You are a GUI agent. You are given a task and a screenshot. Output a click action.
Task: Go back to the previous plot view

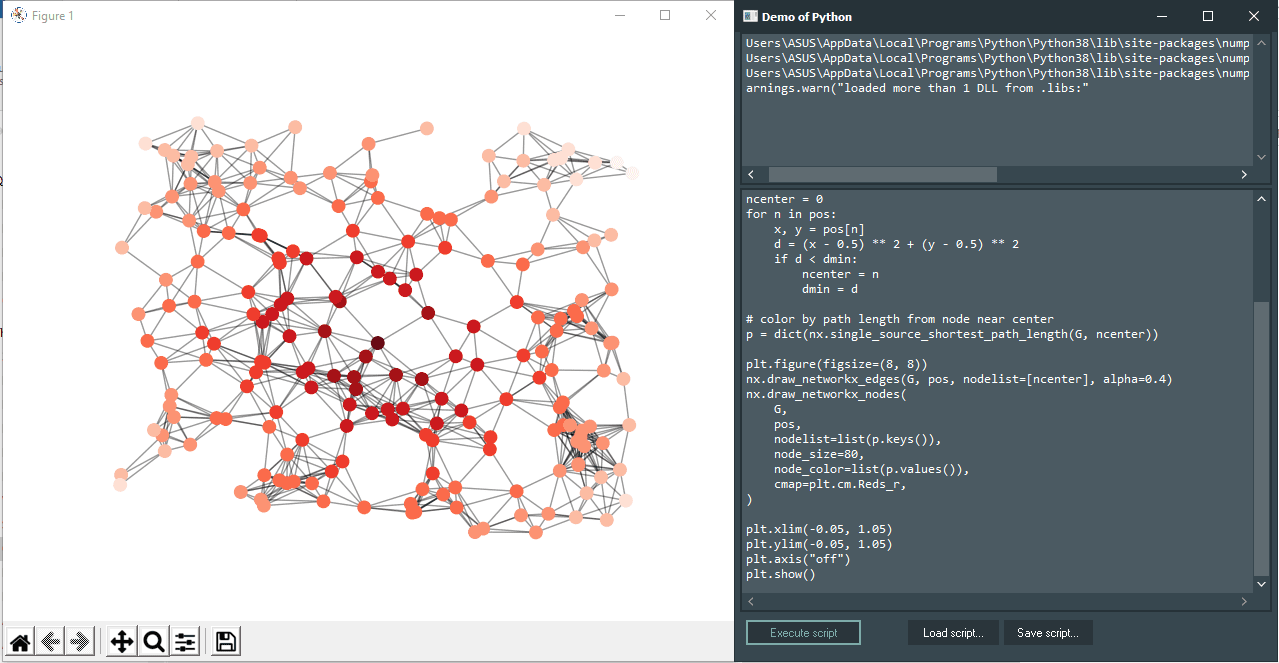tap(51, 641)
